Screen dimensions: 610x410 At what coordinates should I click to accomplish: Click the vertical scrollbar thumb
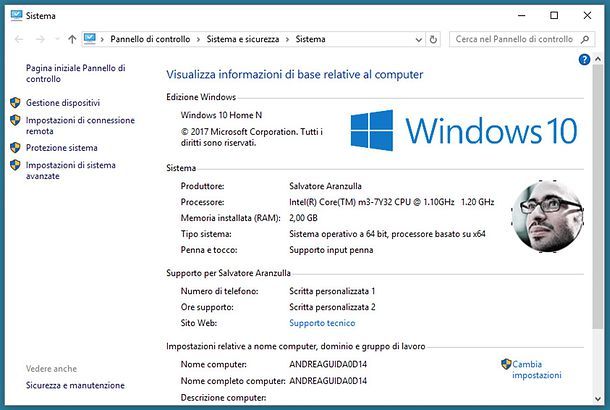point(598,196)
